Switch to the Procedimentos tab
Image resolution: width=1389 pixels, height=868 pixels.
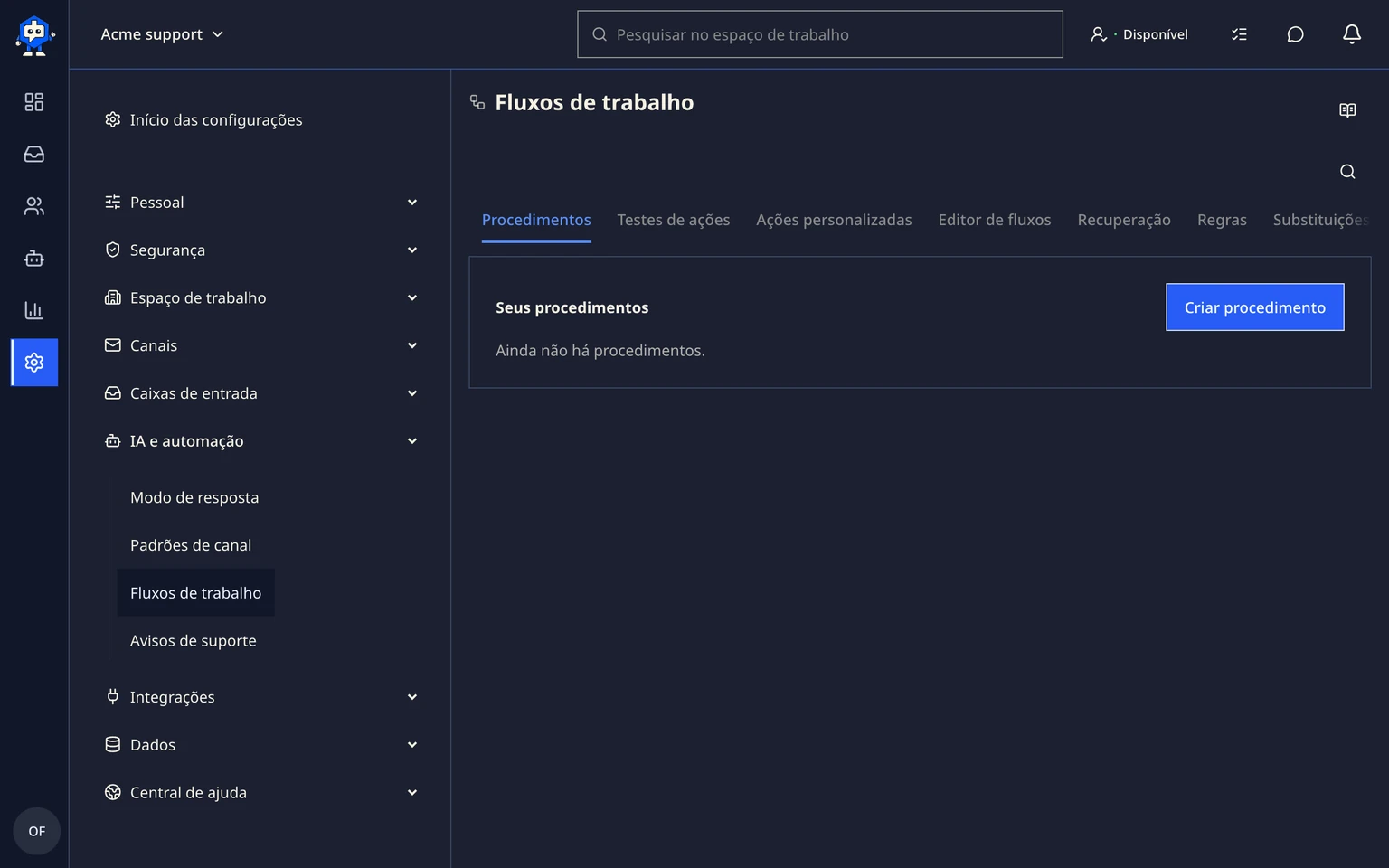click(x=536, y=220)
